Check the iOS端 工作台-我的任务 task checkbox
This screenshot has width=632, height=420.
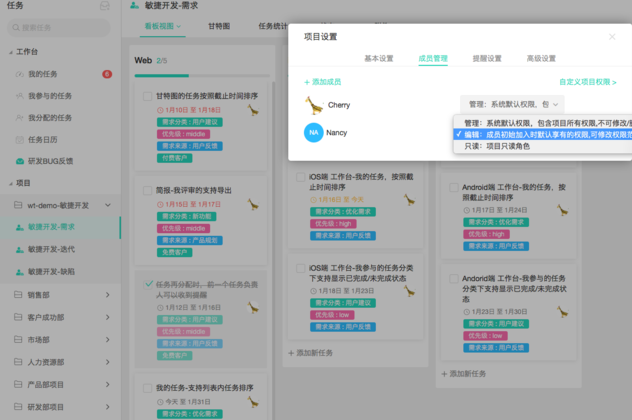pyautogui.click(x=301, y=177)
